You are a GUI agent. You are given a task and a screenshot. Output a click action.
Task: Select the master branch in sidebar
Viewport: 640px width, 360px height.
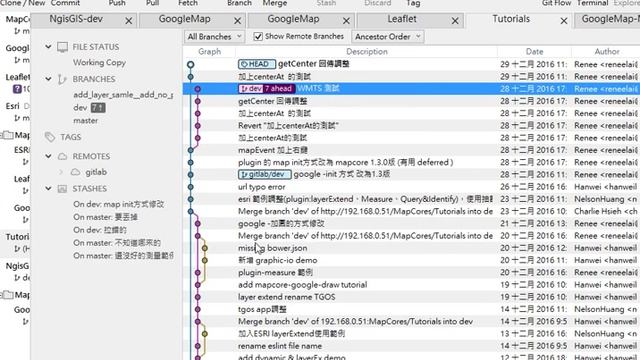pos(86,120)
